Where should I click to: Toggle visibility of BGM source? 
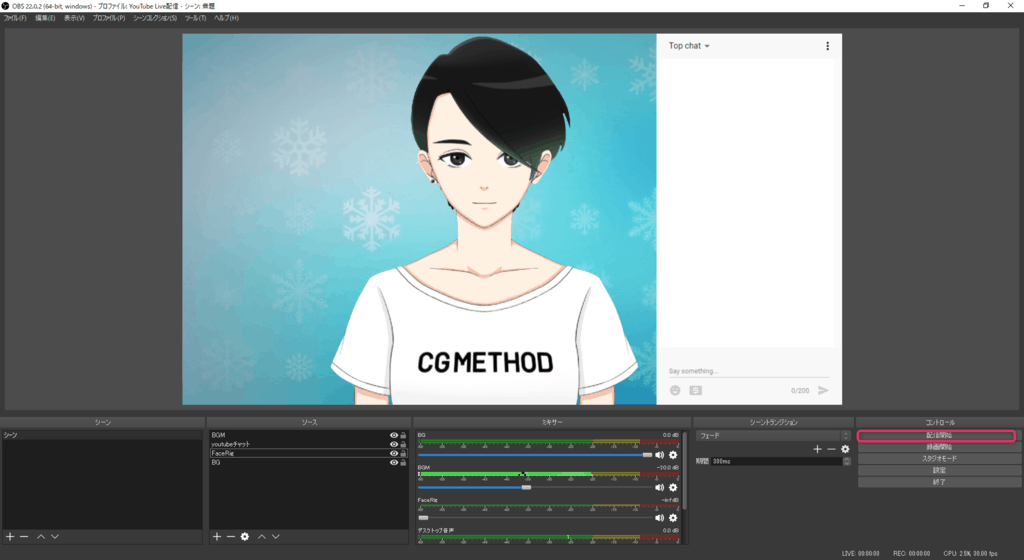[394, 435]
